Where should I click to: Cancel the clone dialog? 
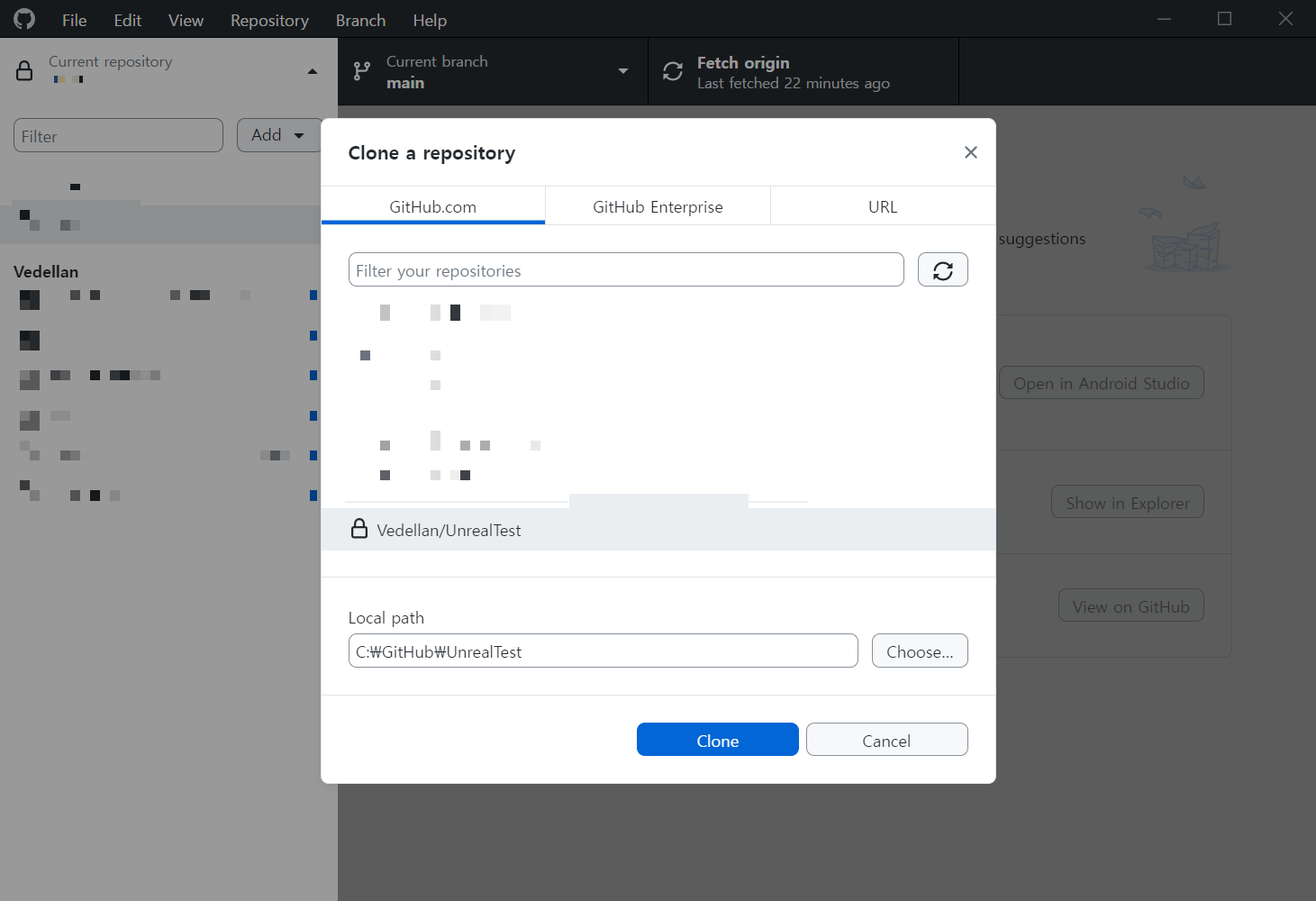tap(887, 740)
